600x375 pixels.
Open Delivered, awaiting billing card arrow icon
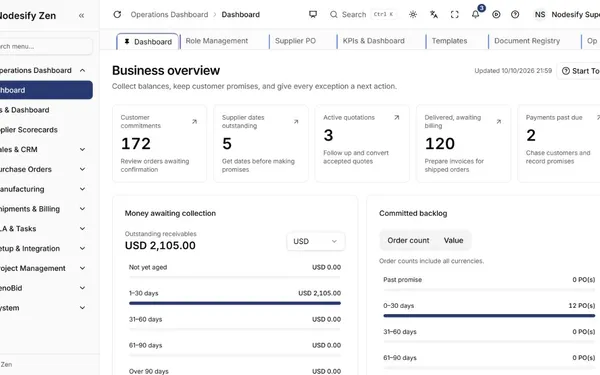click(499, 122)
